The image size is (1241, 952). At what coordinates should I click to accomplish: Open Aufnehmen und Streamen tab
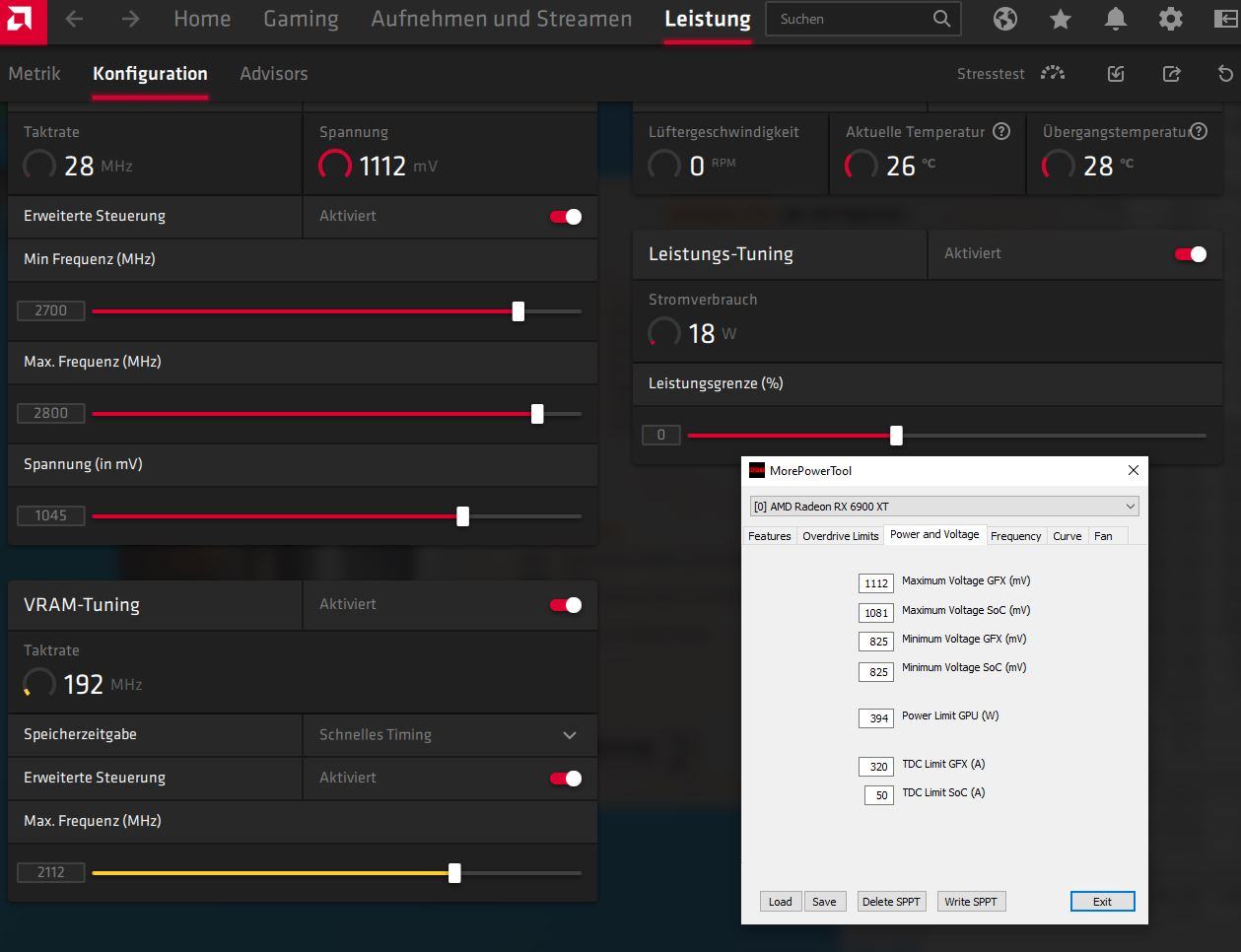[502, 19]
